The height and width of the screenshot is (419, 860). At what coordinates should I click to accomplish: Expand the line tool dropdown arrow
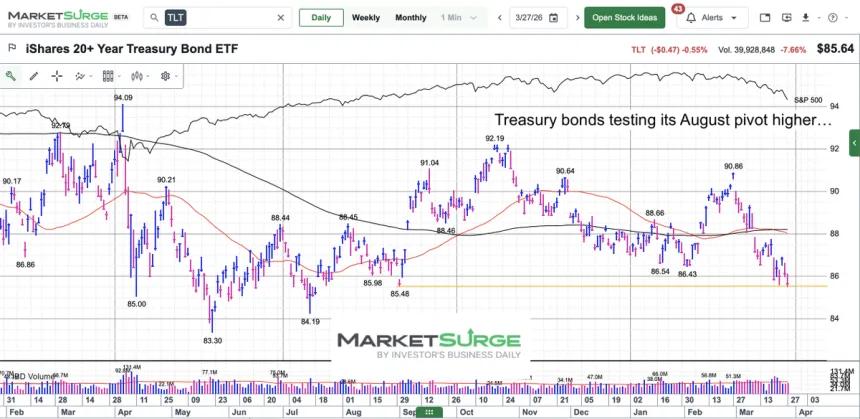click(91, 77)
